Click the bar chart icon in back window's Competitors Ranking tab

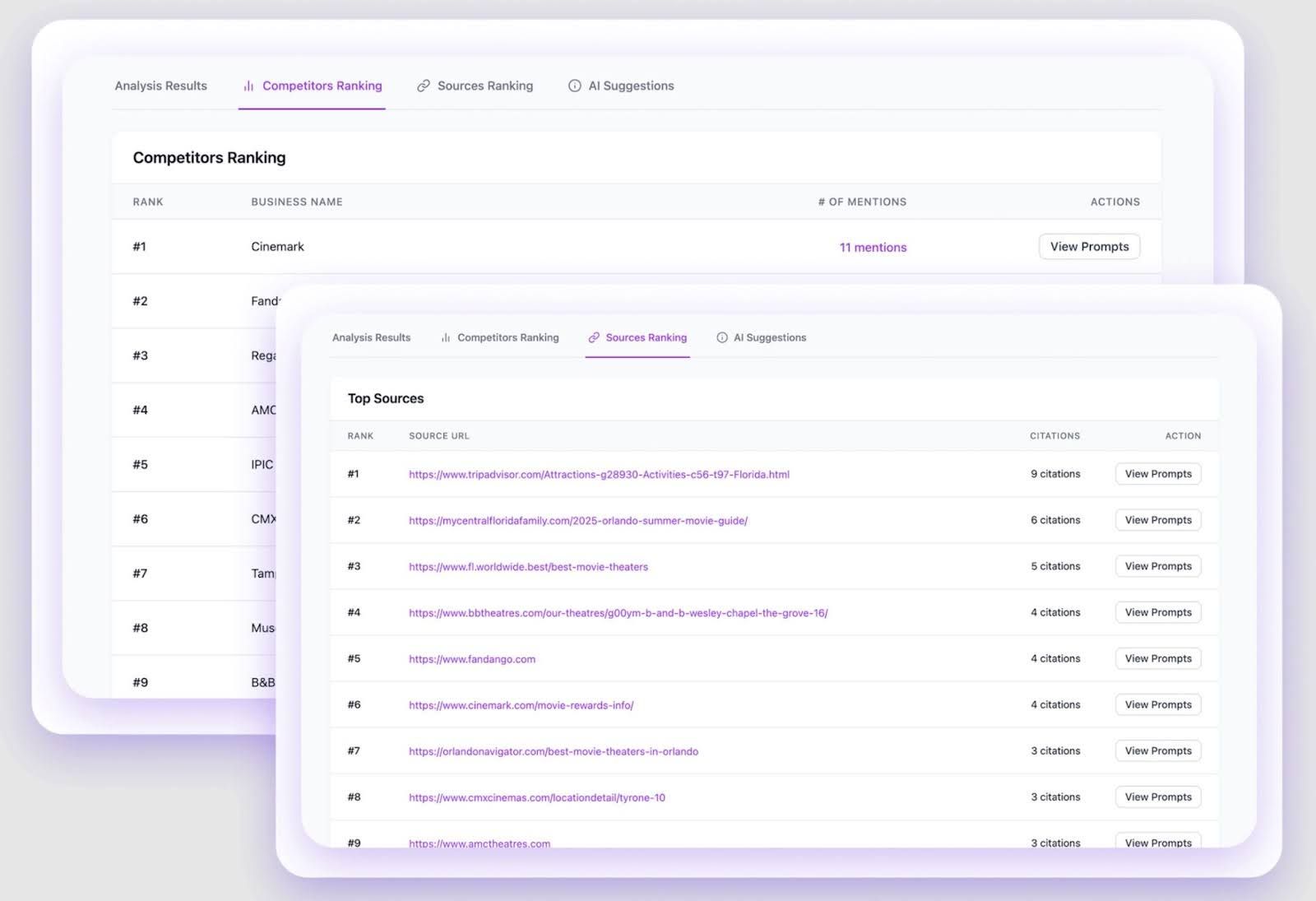coord(248,86)
